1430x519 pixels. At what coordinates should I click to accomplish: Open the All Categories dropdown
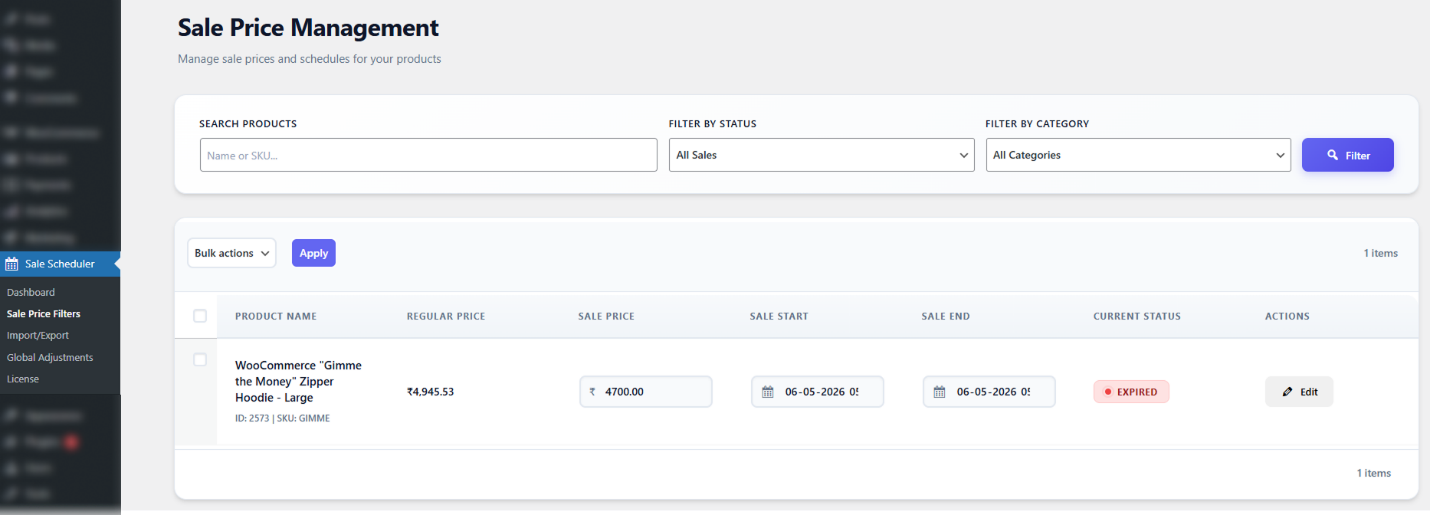(x=1138, y=155)
